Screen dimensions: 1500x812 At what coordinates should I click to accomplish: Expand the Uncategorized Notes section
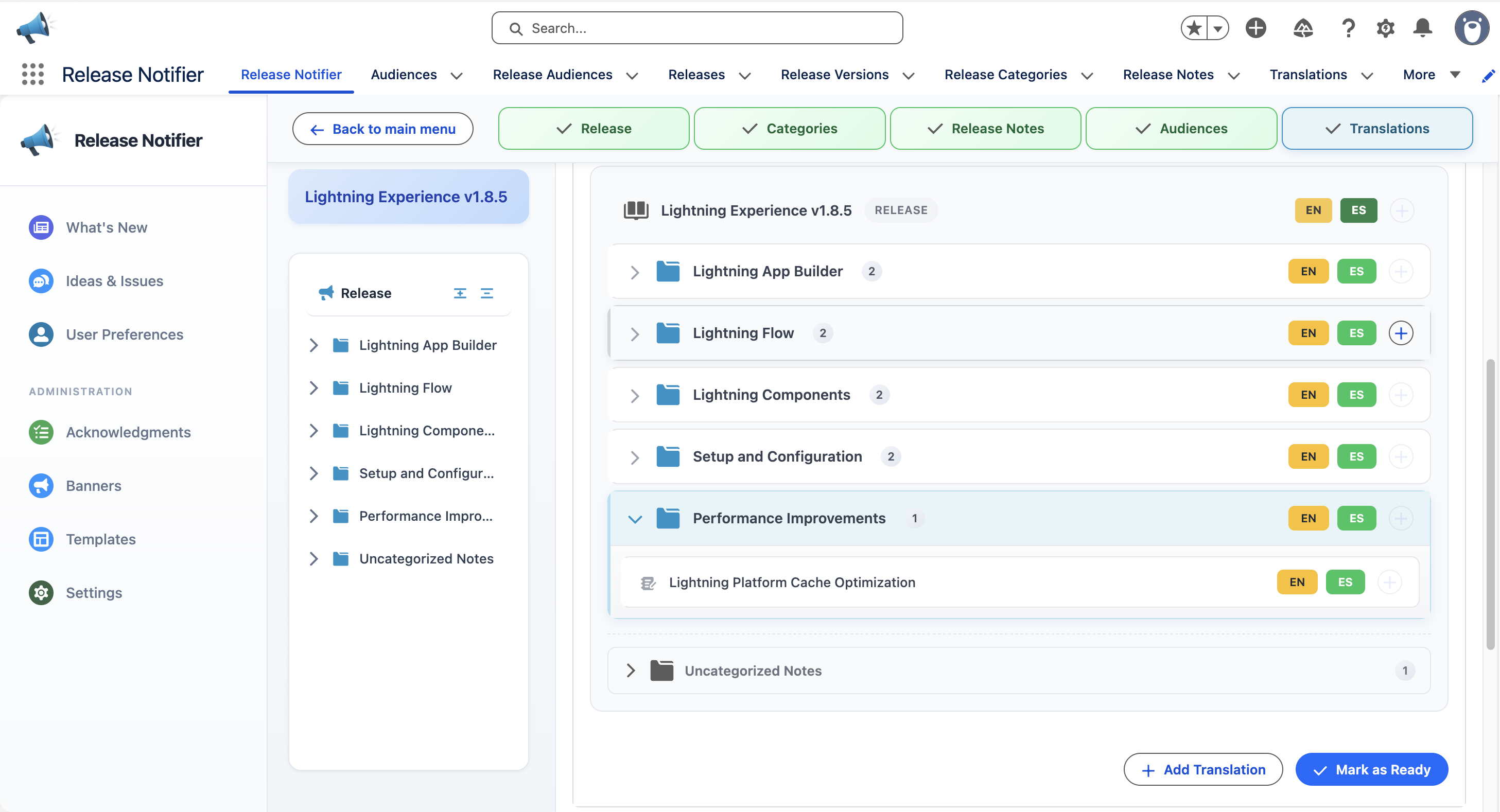[630, 670]
